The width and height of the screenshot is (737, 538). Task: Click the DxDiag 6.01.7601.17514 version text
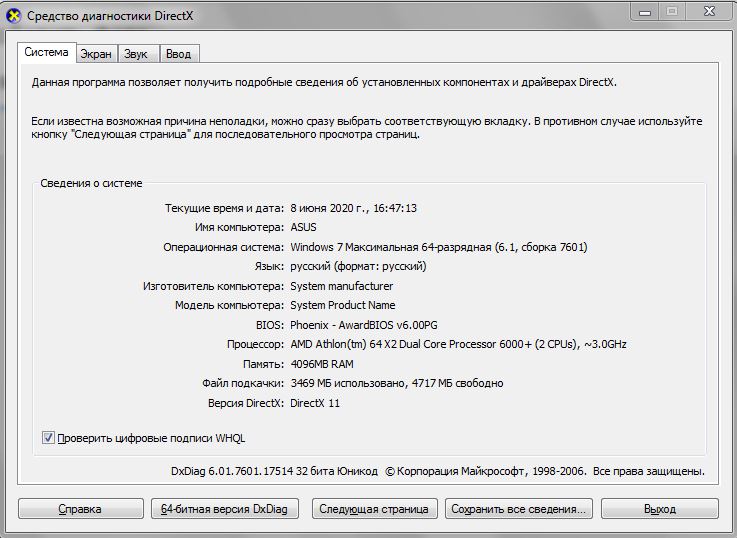point(274,471)
